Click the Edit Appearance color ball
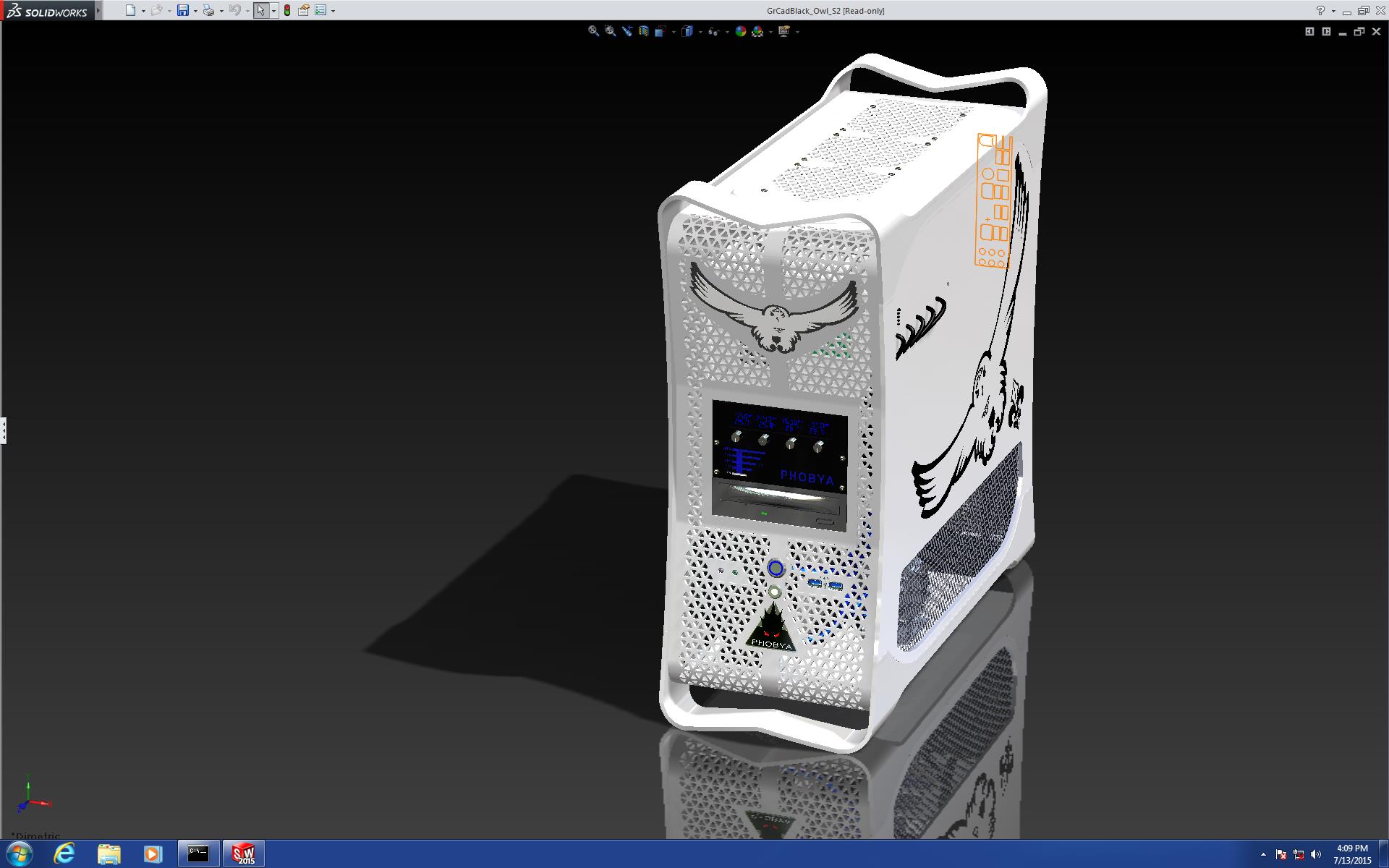Screen dimensions: 1389x868 [x=740, y=31]
